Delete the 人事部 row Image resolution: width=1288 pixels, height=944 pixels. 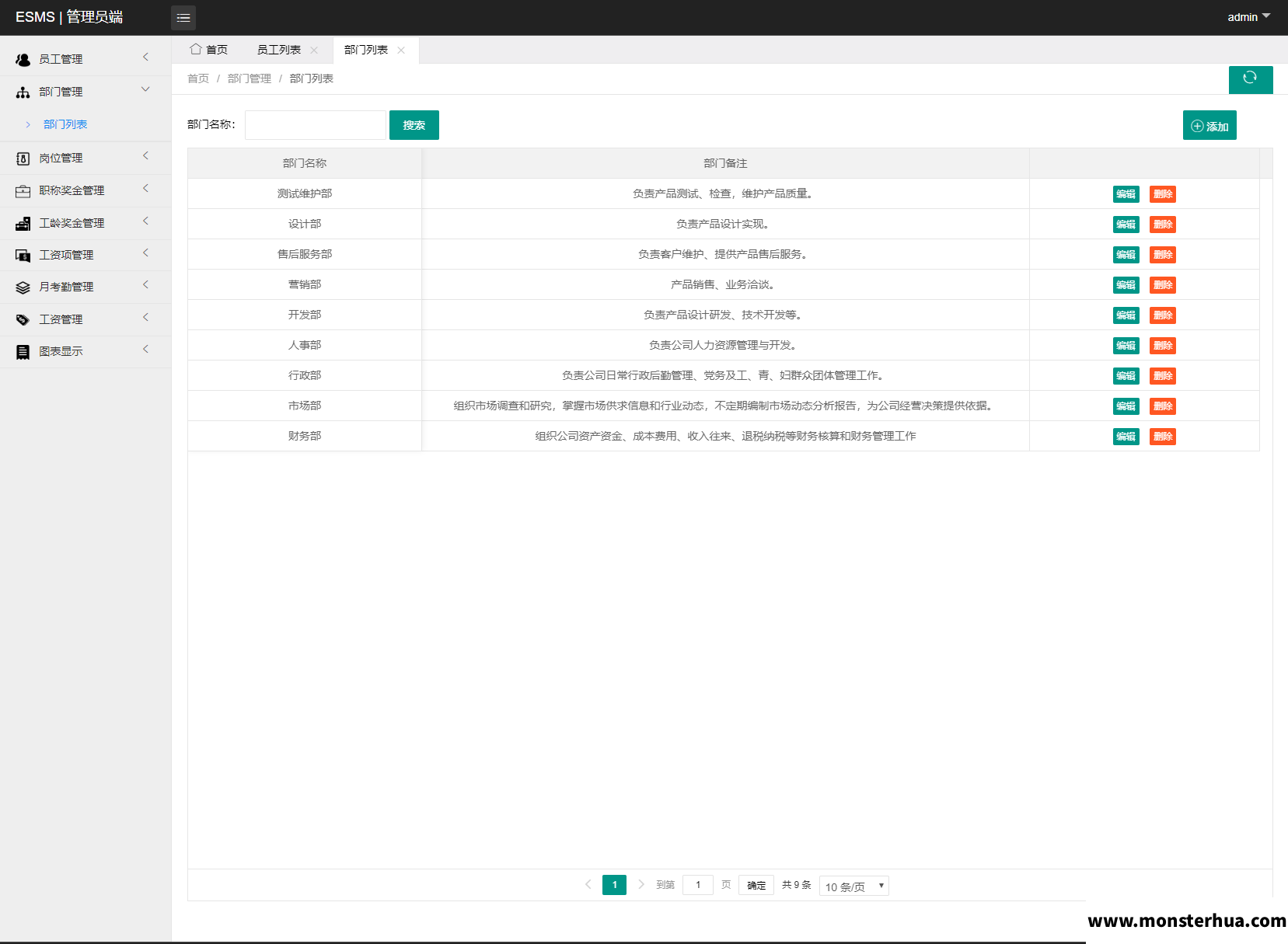[x=1163, y=346]
